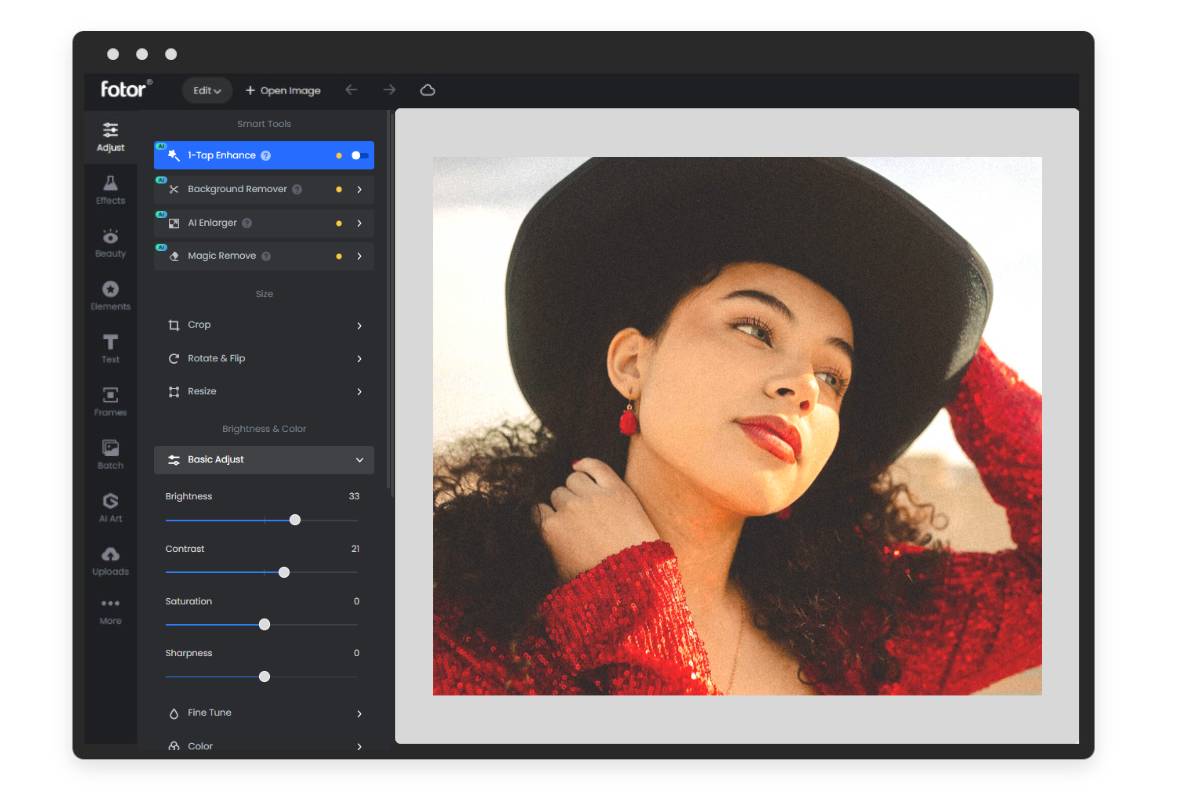Open the Background Remover tool
1200x800 pixels.
[x=264, y=189]
